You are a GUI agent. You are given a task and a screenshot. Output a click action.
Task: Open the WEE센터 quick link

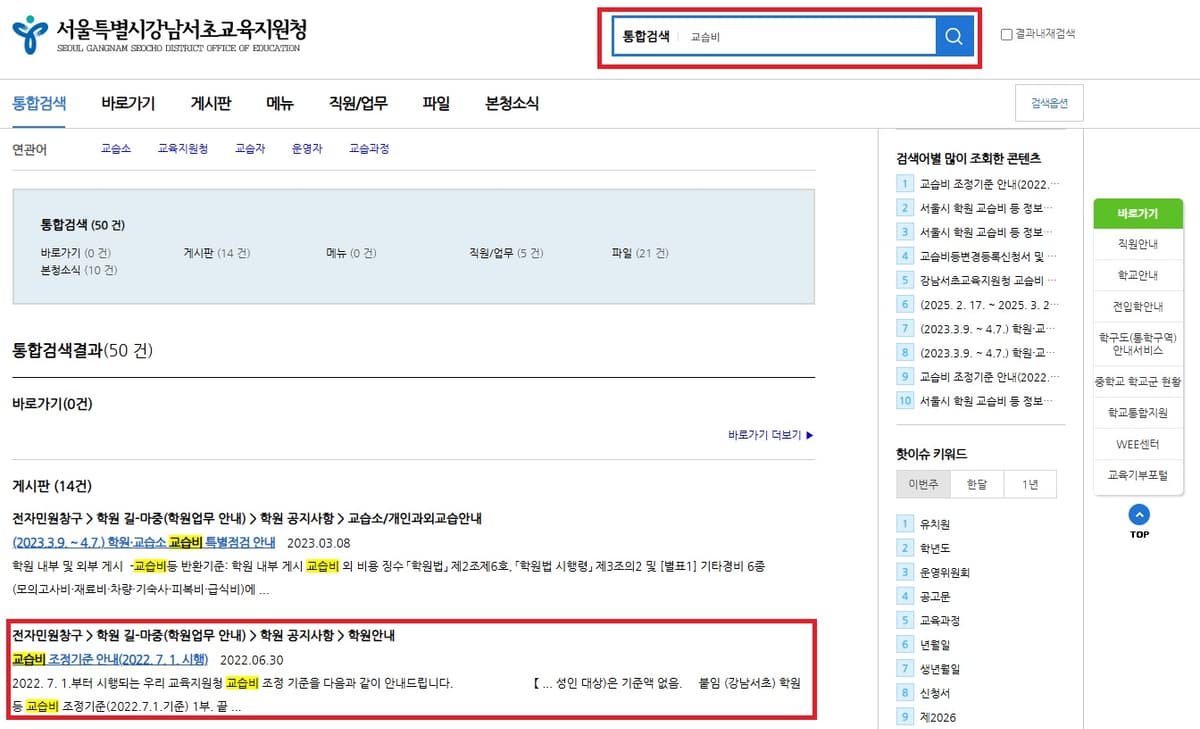(x=1138, y=444)
